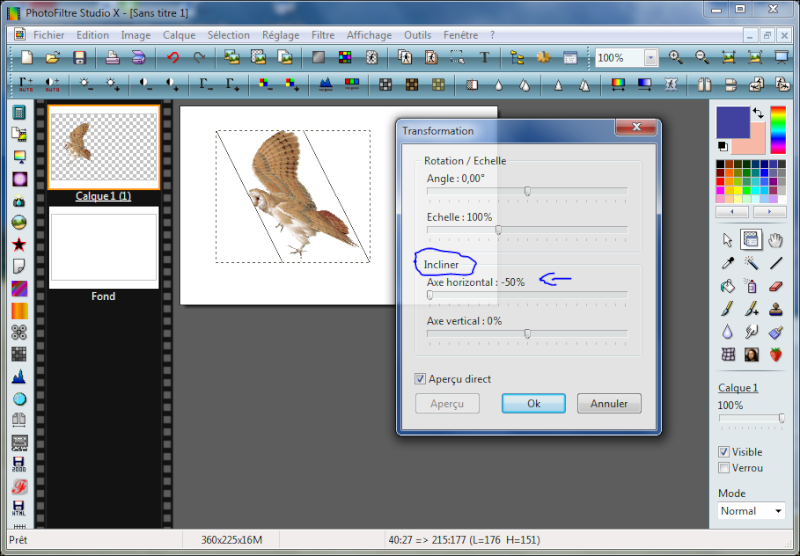Open the Calque menu

point(179,35)
